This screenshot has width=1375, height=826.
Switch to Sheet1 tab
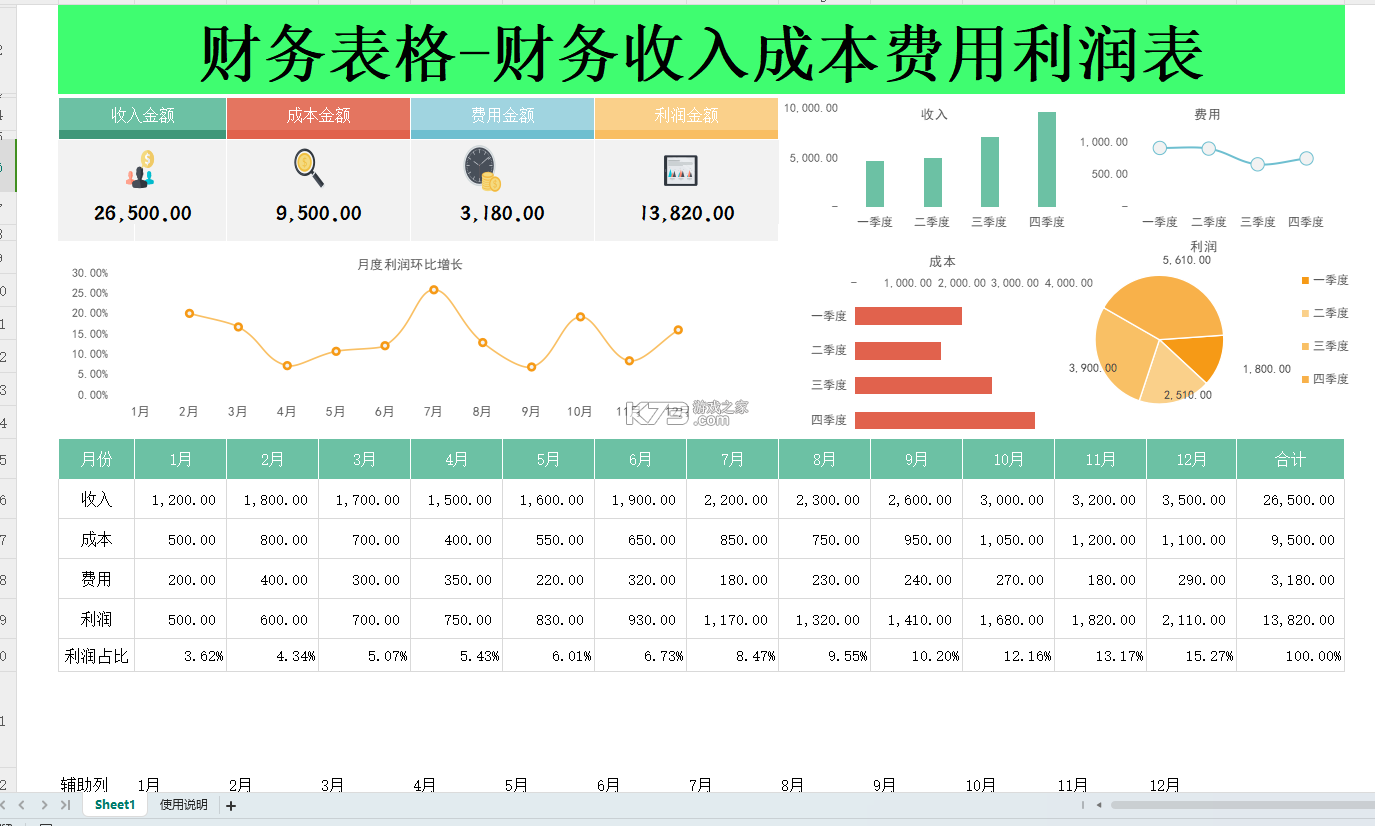pyautogui.click(x=115, y=805)
